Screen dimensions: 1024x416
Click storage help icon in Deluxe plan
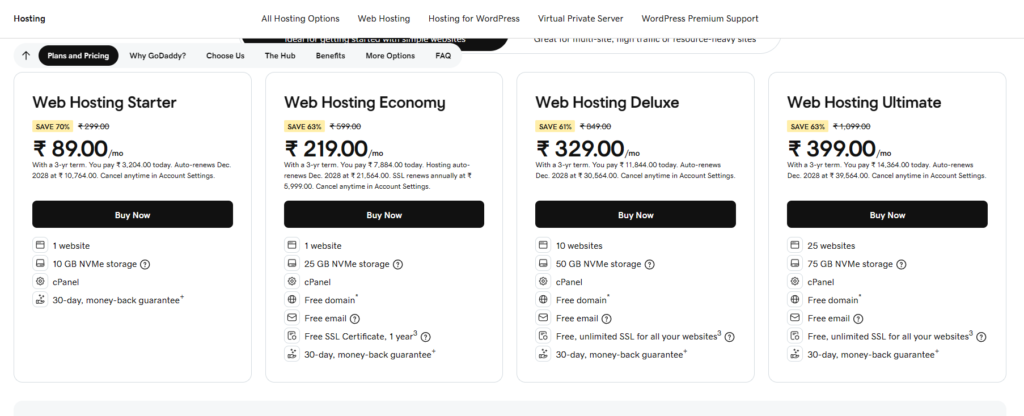pos(649,264)
